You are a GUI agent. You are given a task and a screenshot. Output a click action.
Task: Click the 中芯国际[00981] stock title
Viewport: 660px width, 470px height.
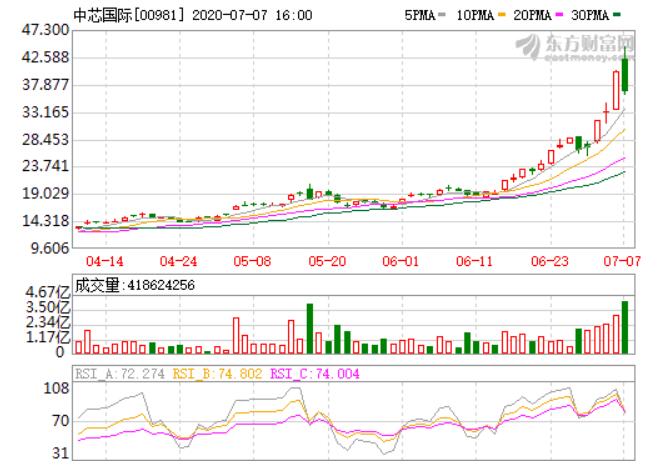(x=129, y=16)
